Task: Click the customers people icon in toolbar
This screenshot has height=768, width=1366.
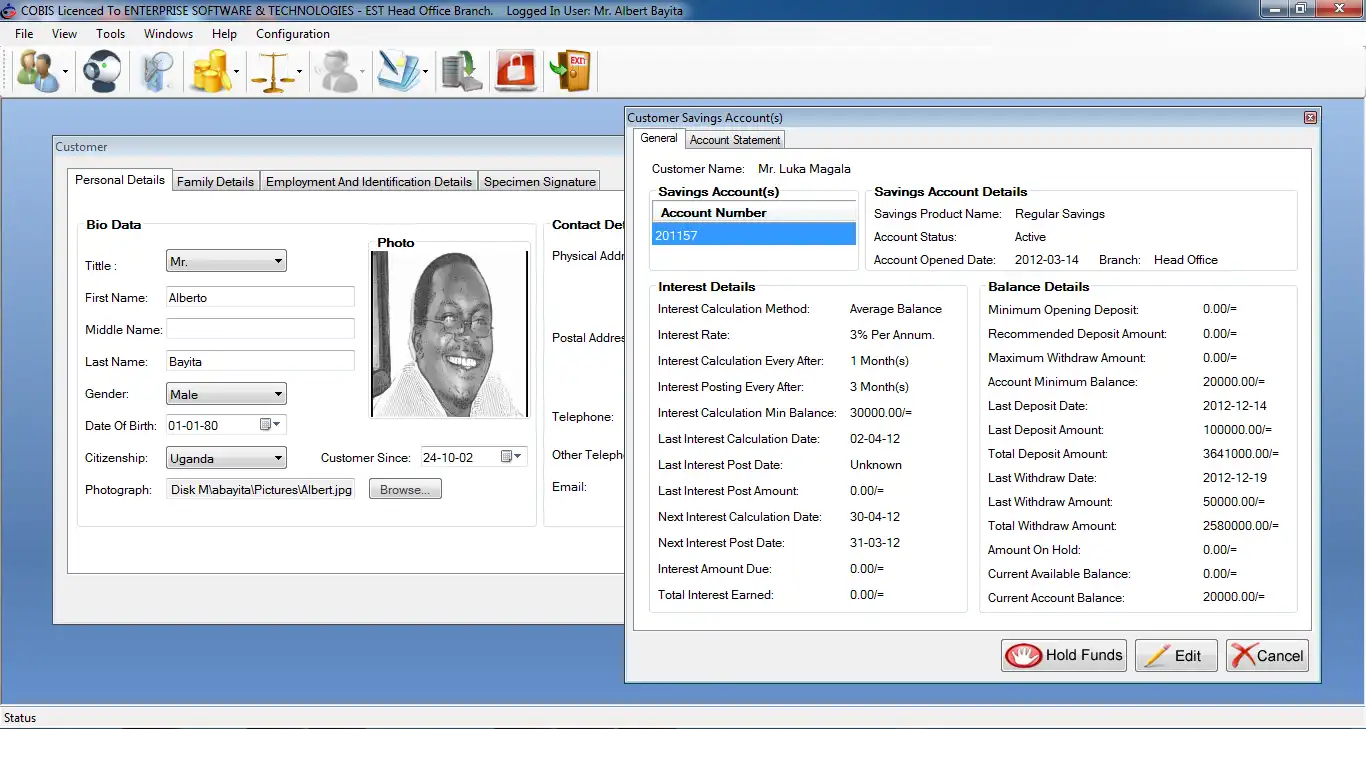Action: (38, 72)
